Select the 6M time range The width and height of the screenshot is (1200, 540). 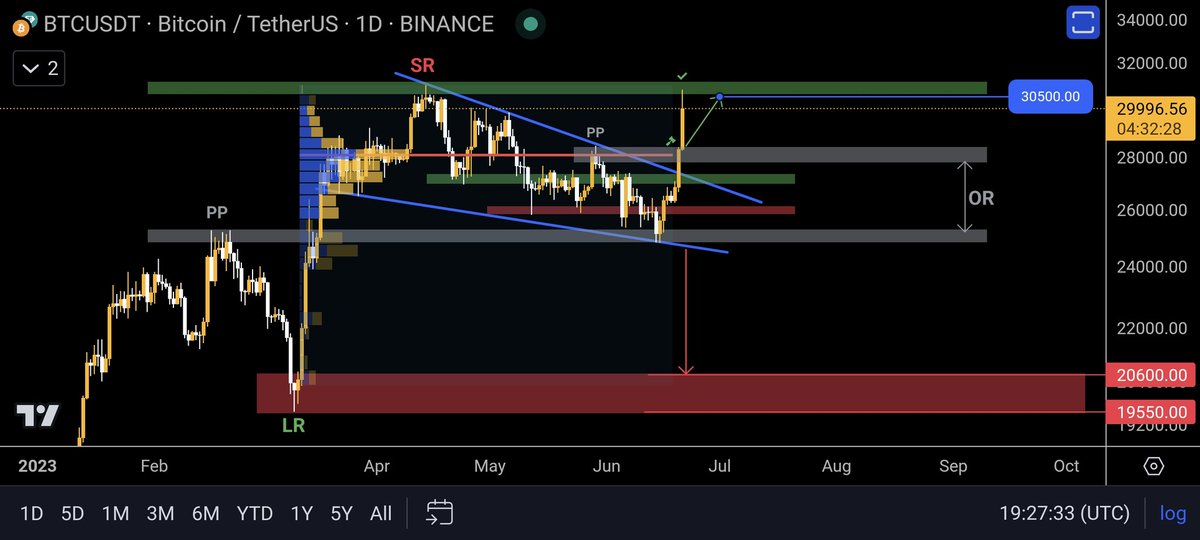coord(205,514)
